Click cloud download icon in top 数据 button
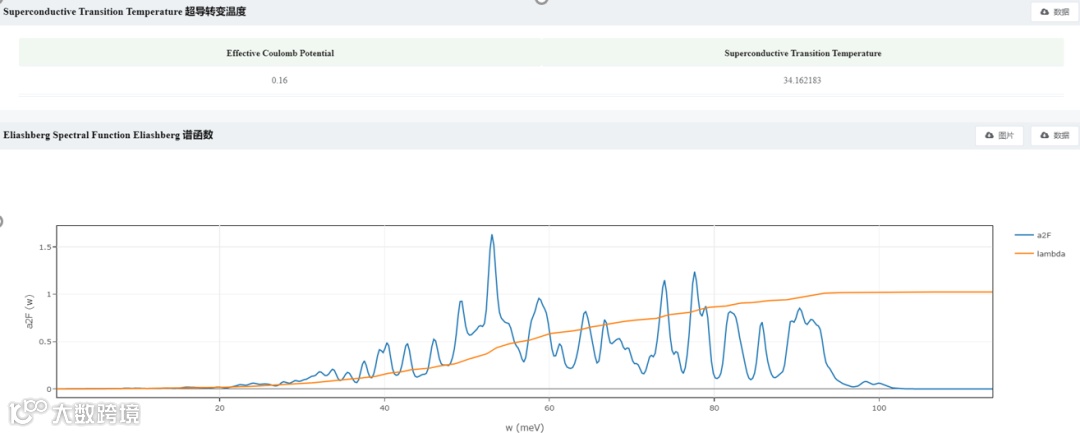This screenshot has height=433, width=1080. 1044,12
